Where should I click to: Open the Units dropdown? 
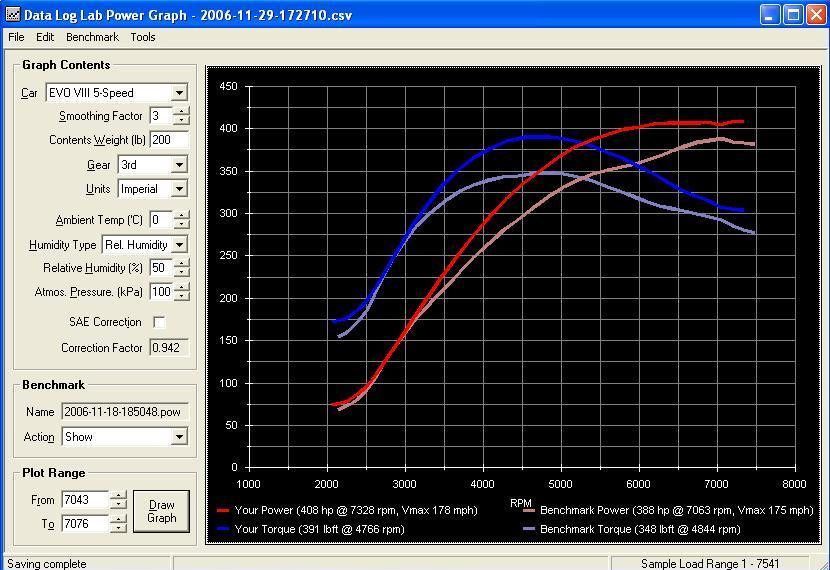pyautogui.click(x=179, y=189)
